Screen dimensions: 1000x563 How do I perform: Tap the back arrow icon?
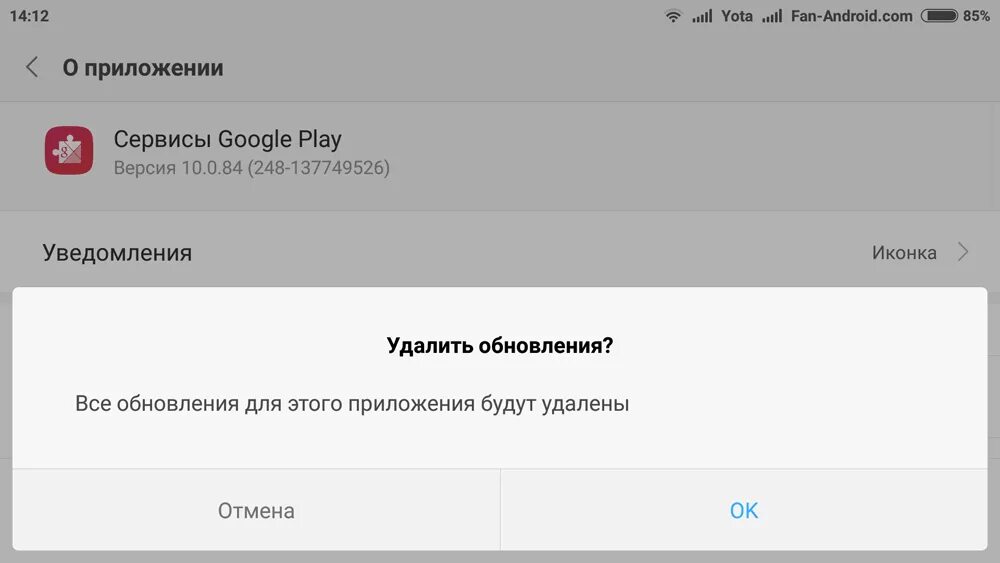click(32, 68)
